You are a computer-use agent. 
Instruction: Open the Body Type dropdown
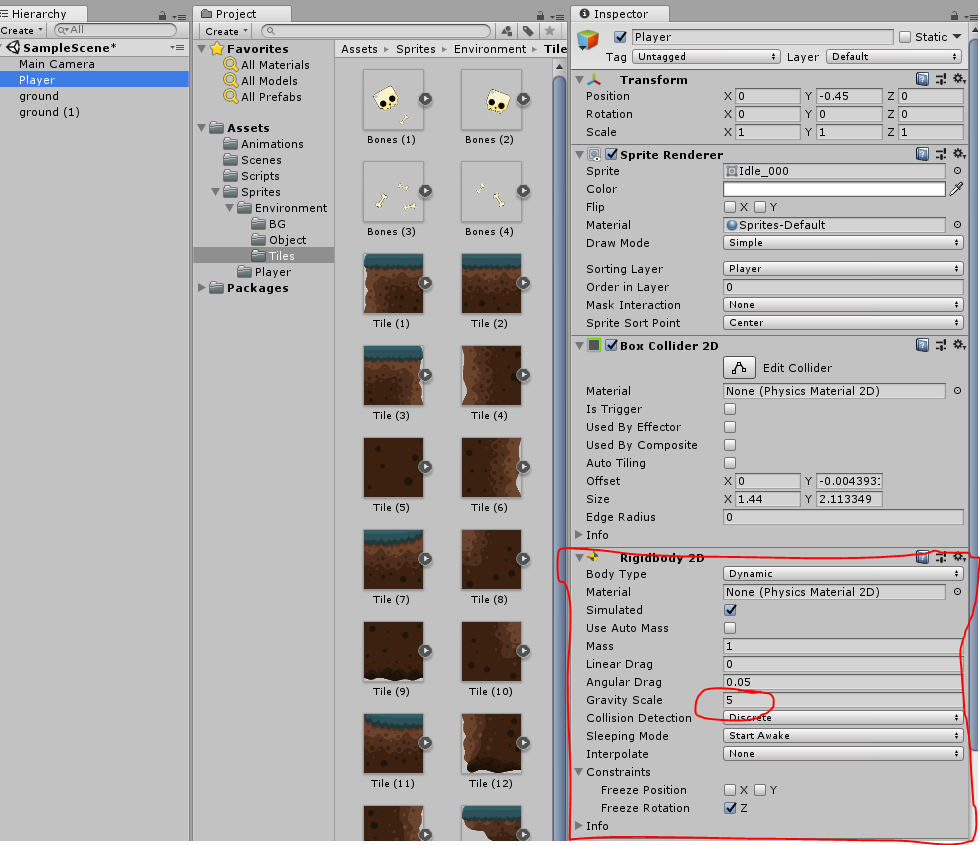click(x=842, y=574)
